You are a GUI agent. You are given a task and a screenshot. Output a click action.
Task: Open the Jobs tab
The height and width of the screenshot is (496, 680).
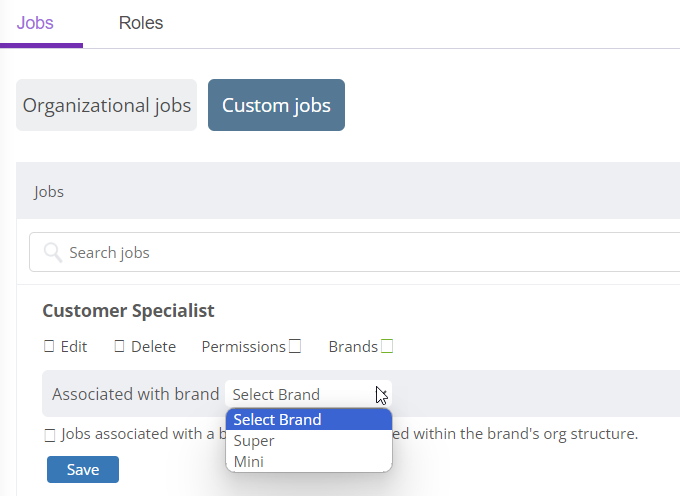tap(35, 23)
